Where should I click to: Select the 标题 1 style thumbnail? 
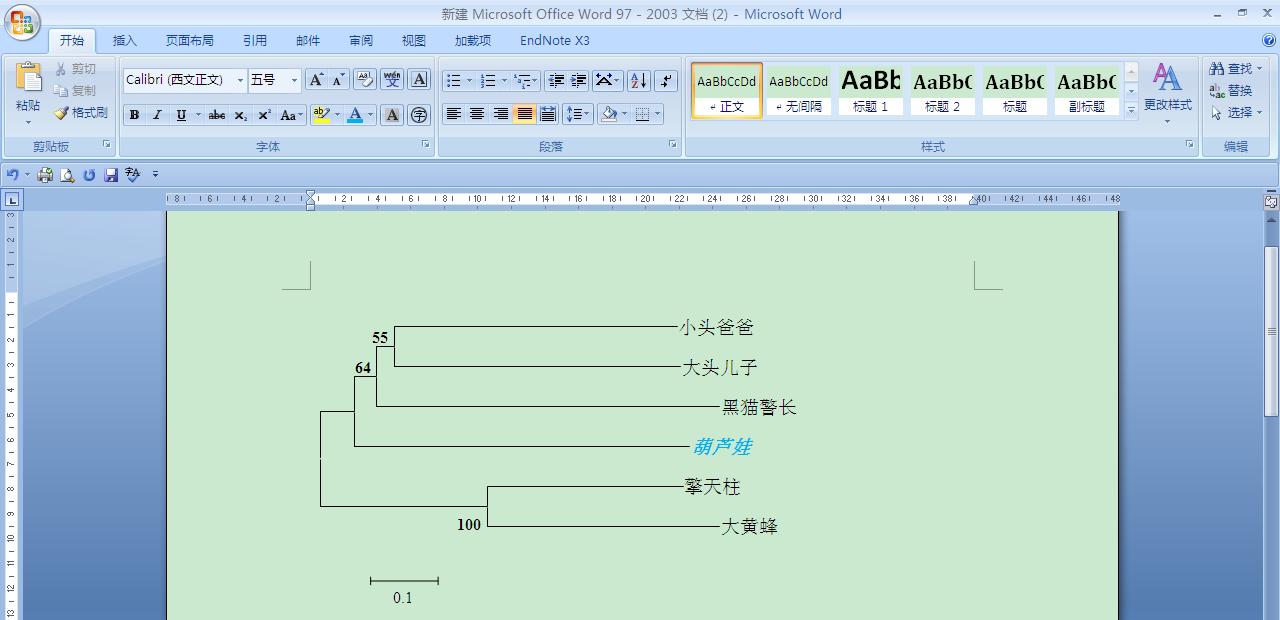coord(870,90)
